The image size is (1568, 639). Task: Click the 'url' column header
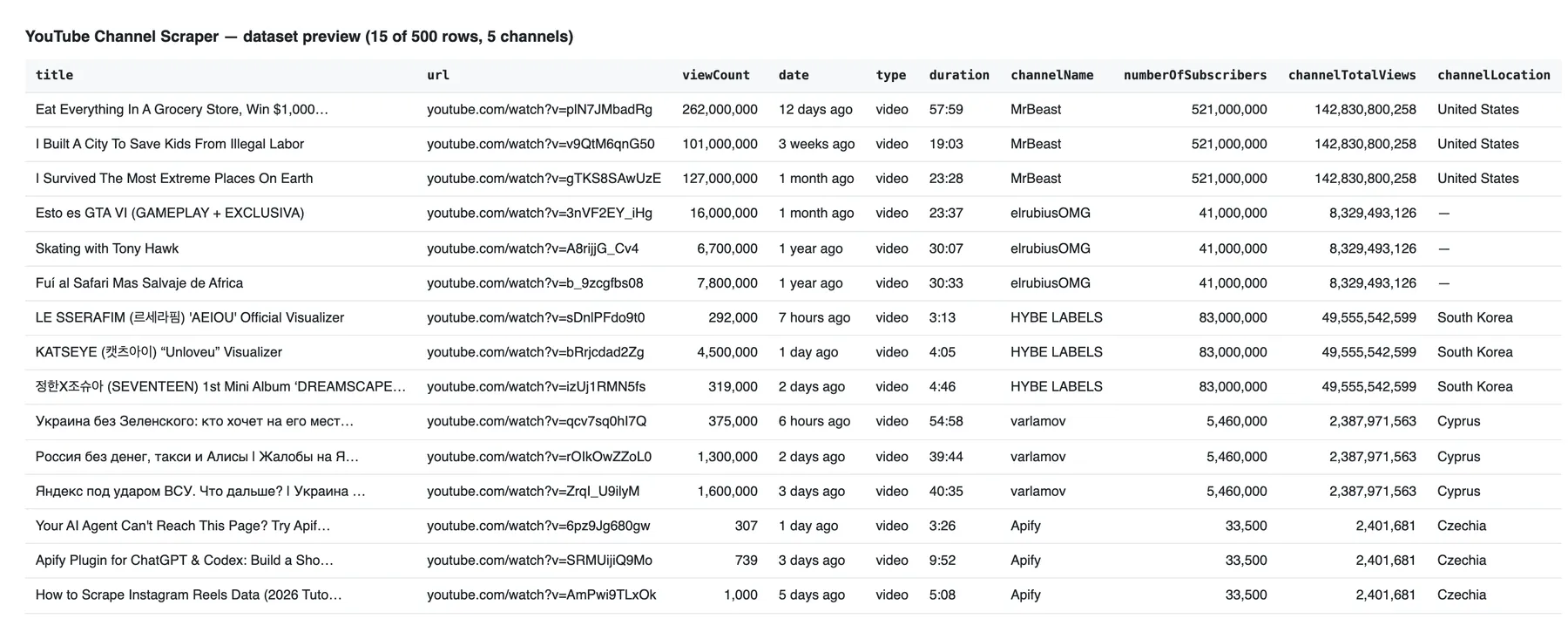click(x=438, y=75)
